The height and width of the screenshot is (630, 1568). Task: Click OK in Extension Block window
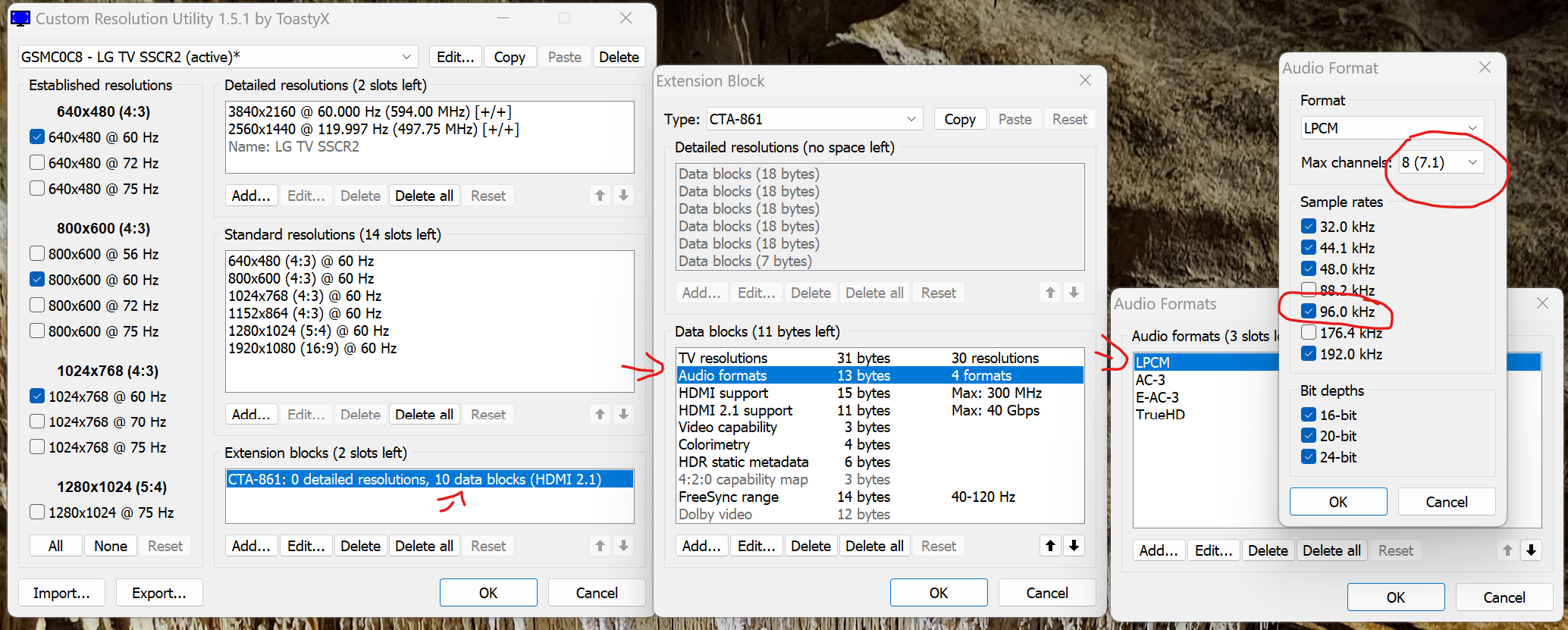pos(939,593)
